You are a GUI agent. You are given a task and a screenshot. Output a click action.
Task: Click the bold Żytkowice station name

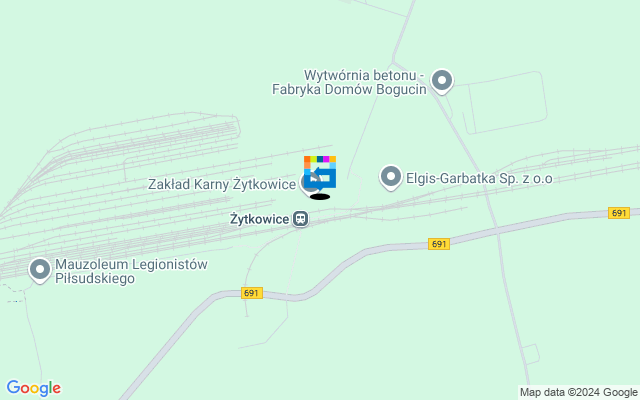[260, 219]
